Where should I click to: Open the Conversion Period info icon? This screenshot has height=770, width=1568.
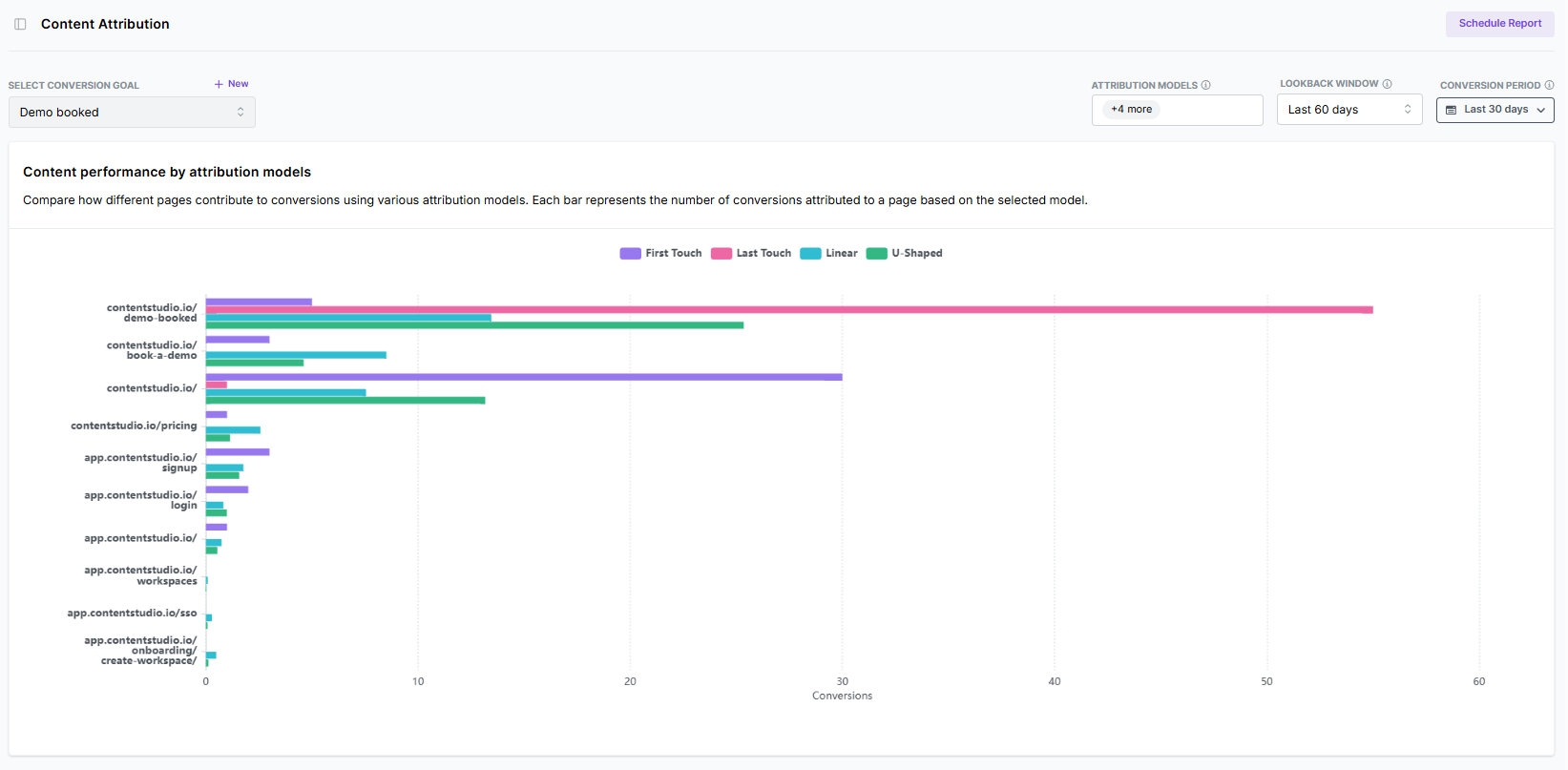(1549, 85)
